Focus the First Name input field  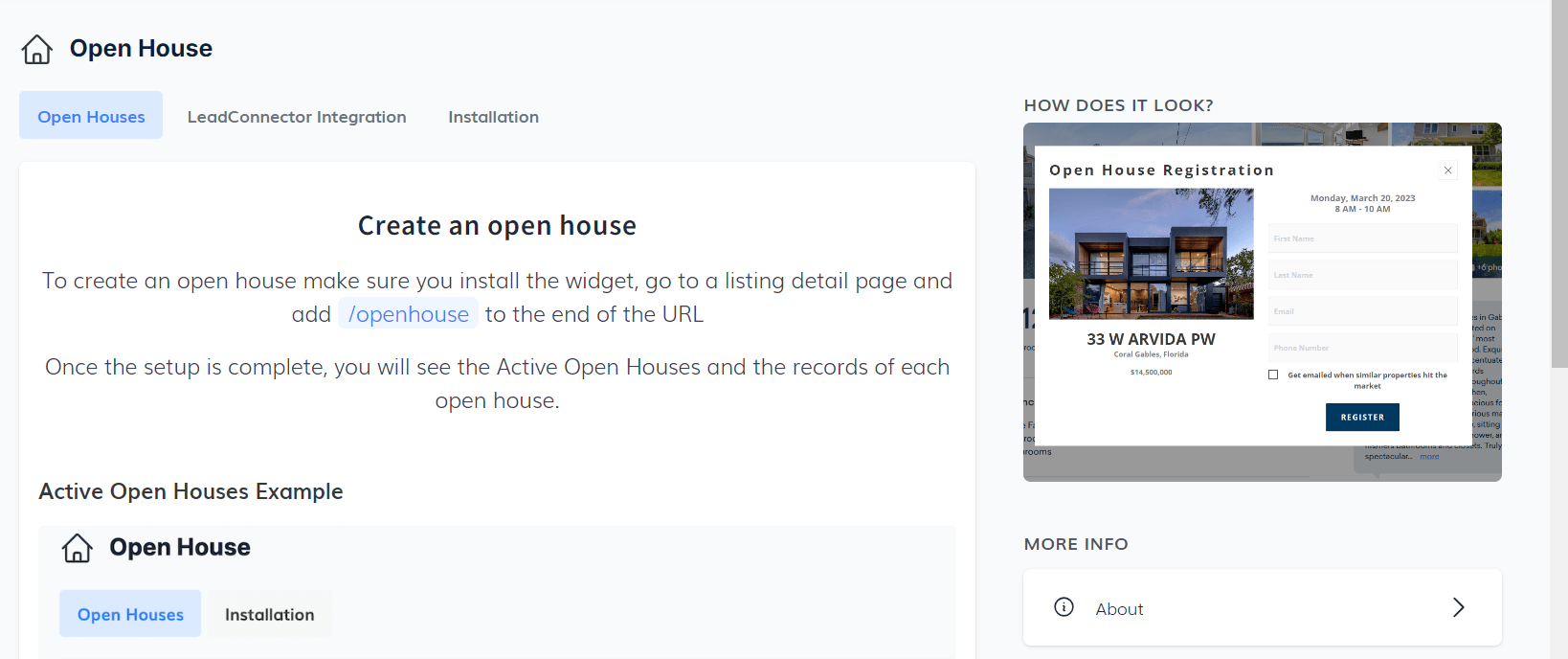tap(1362, 239)
